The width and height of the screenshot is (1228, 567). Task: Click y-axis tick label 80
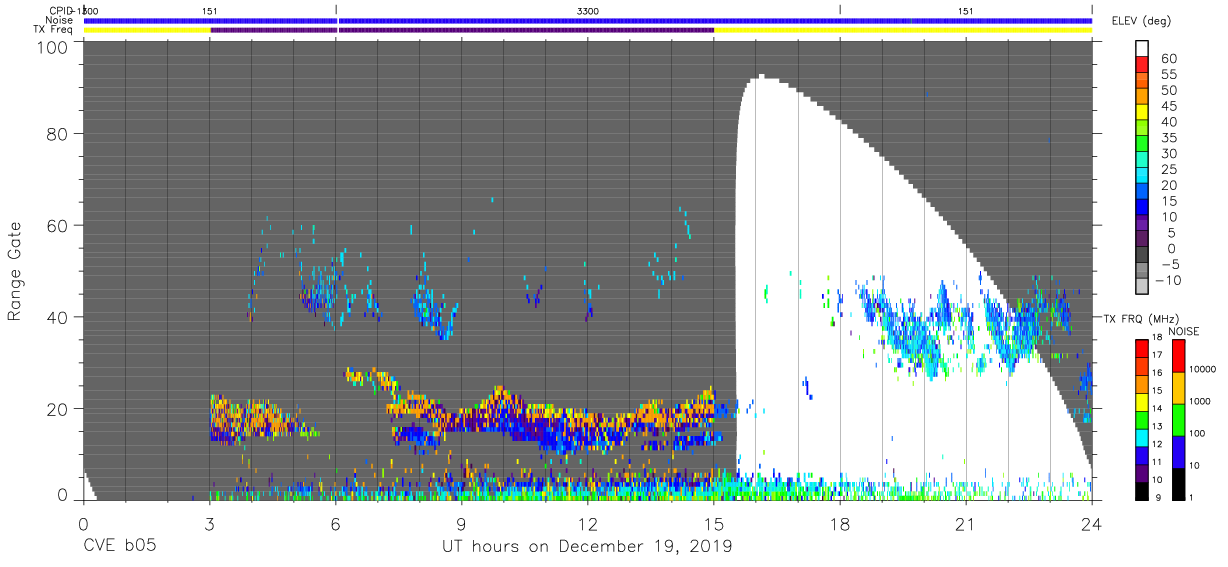(57, 133)
